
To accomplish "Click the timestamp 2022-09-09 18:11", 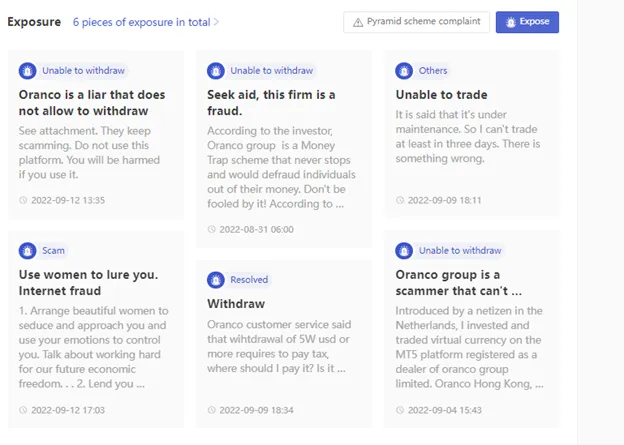I will [x=445, y=200].
